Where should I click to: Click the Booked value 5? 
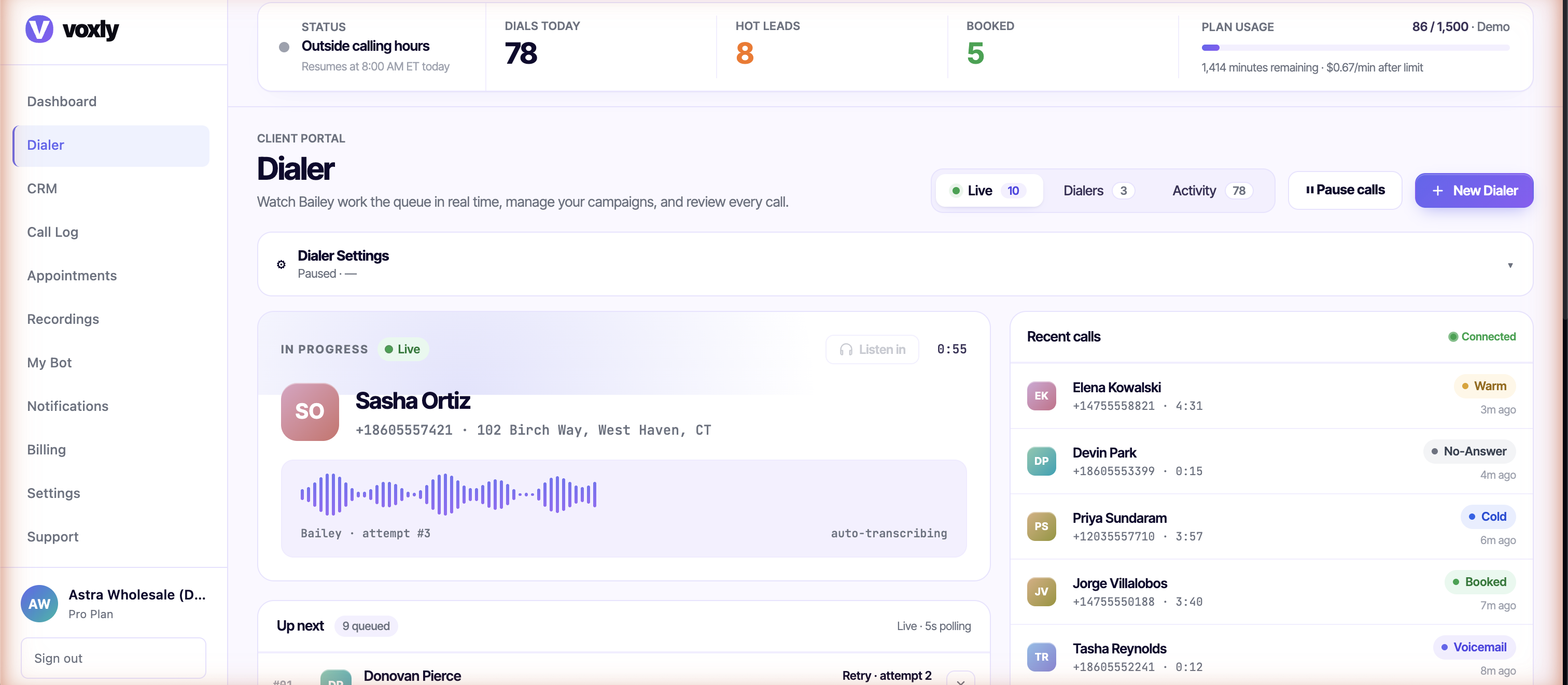[x=975, y=53]
